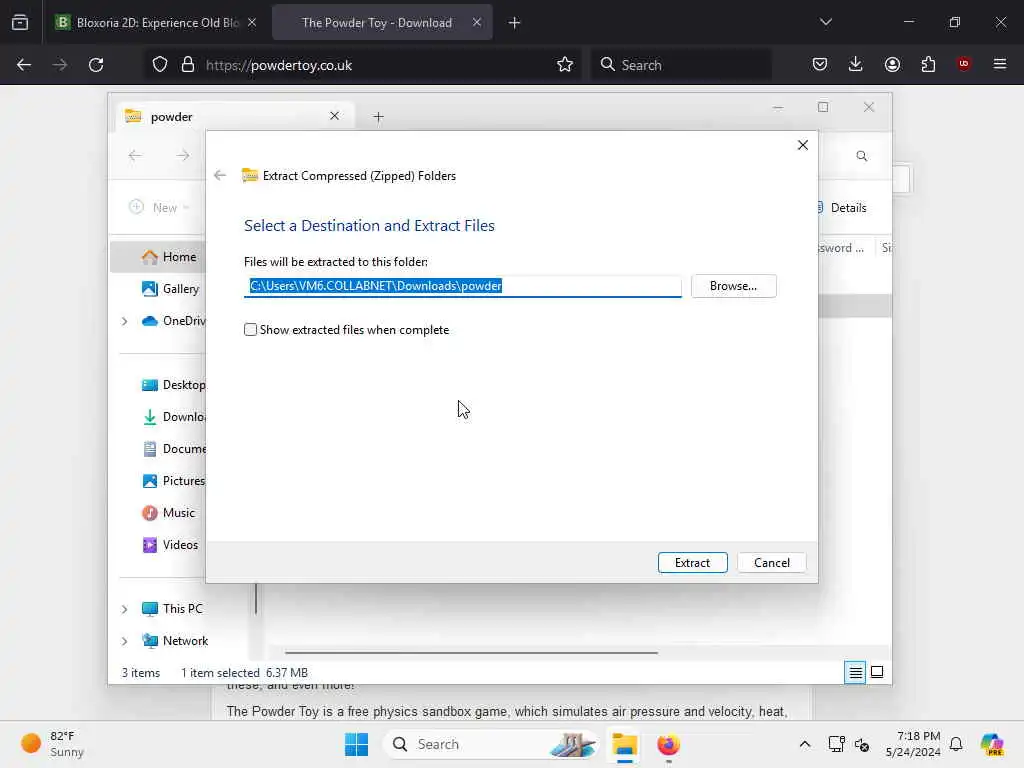Open Desktop folder in sidebar

click(x=173, y=385)
